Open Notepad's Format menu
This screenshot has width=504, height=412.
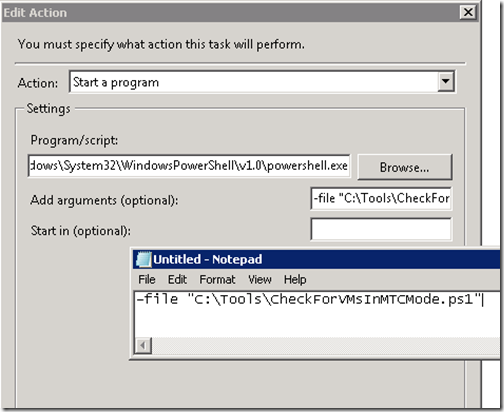pyautogui.click(x=217, y=279)
